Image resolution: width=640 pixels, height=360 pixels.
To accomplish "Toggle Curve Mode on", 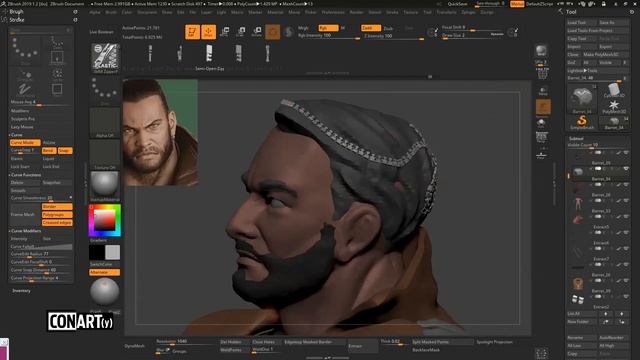I will (25, 142).
